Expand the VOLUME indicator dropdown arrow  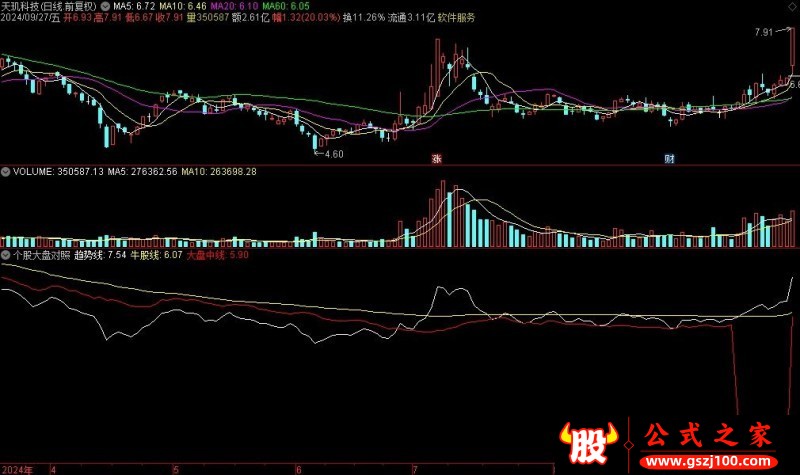tap(5, 172)
